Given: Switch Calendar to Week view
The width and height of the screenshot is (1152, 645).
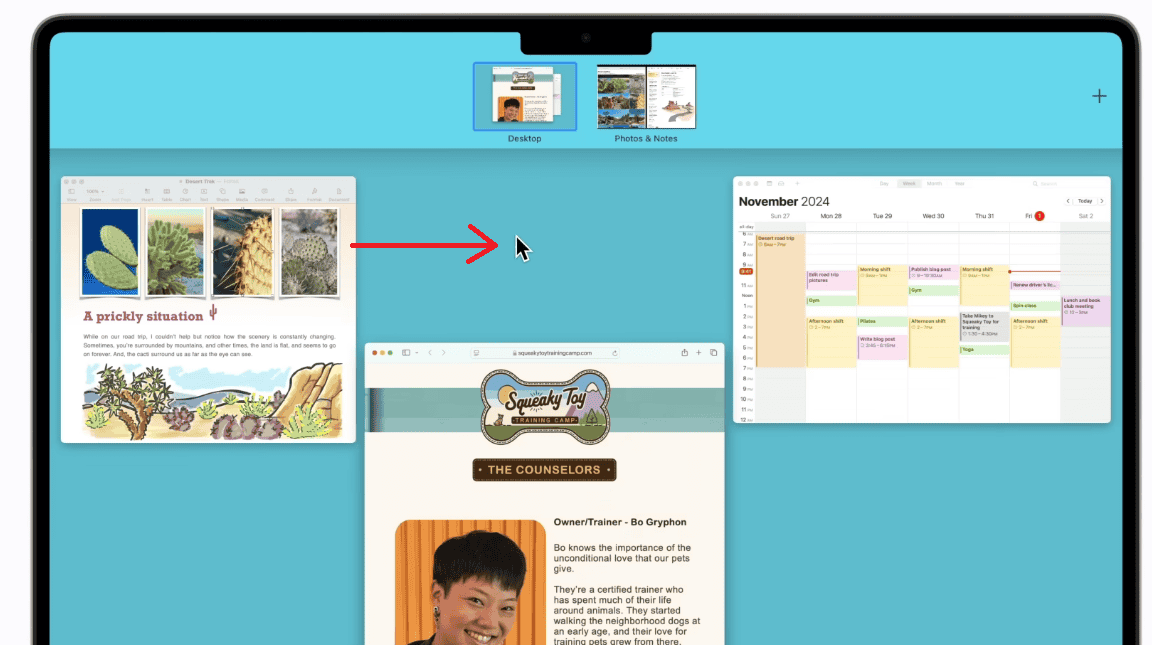Looking at the screenshot, I should pos(909,184).
